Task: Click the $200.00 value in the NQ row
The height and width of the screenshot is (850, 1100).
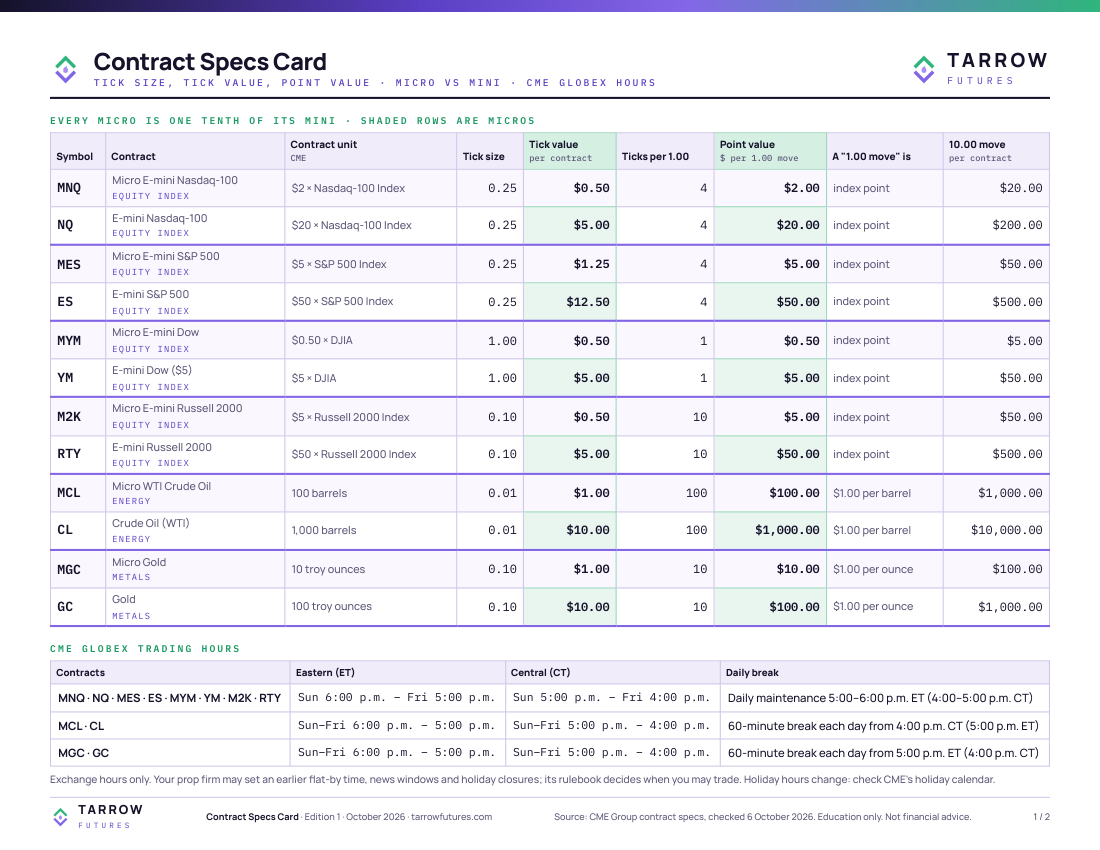Action: point(1017,225)
